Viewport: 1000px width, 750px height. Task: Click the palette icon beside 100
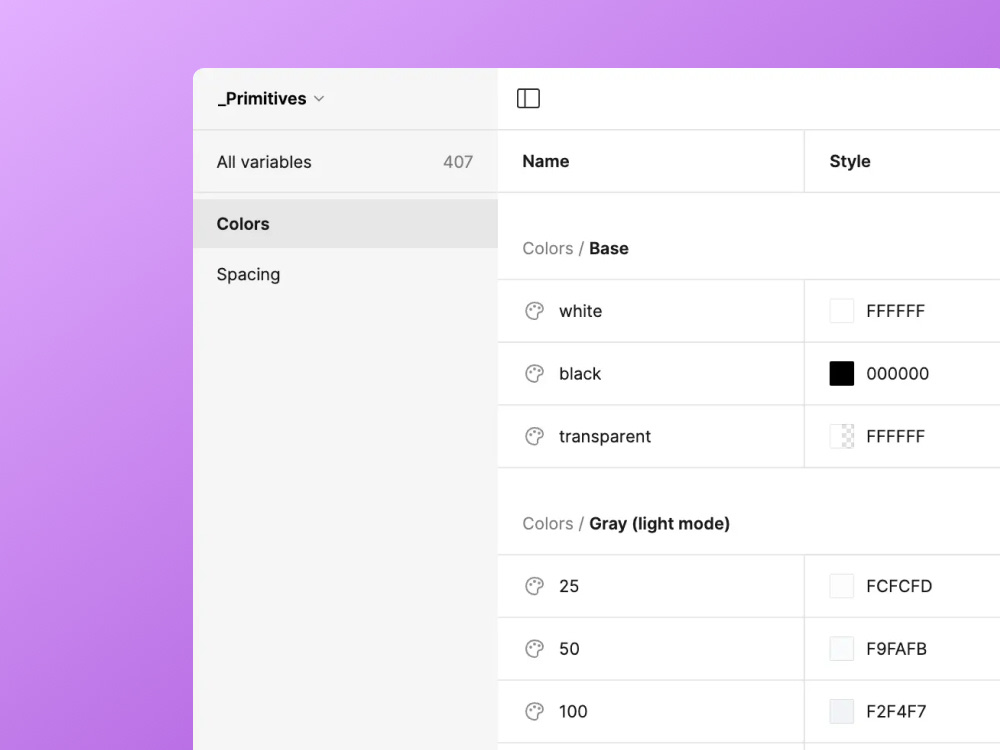534,711
